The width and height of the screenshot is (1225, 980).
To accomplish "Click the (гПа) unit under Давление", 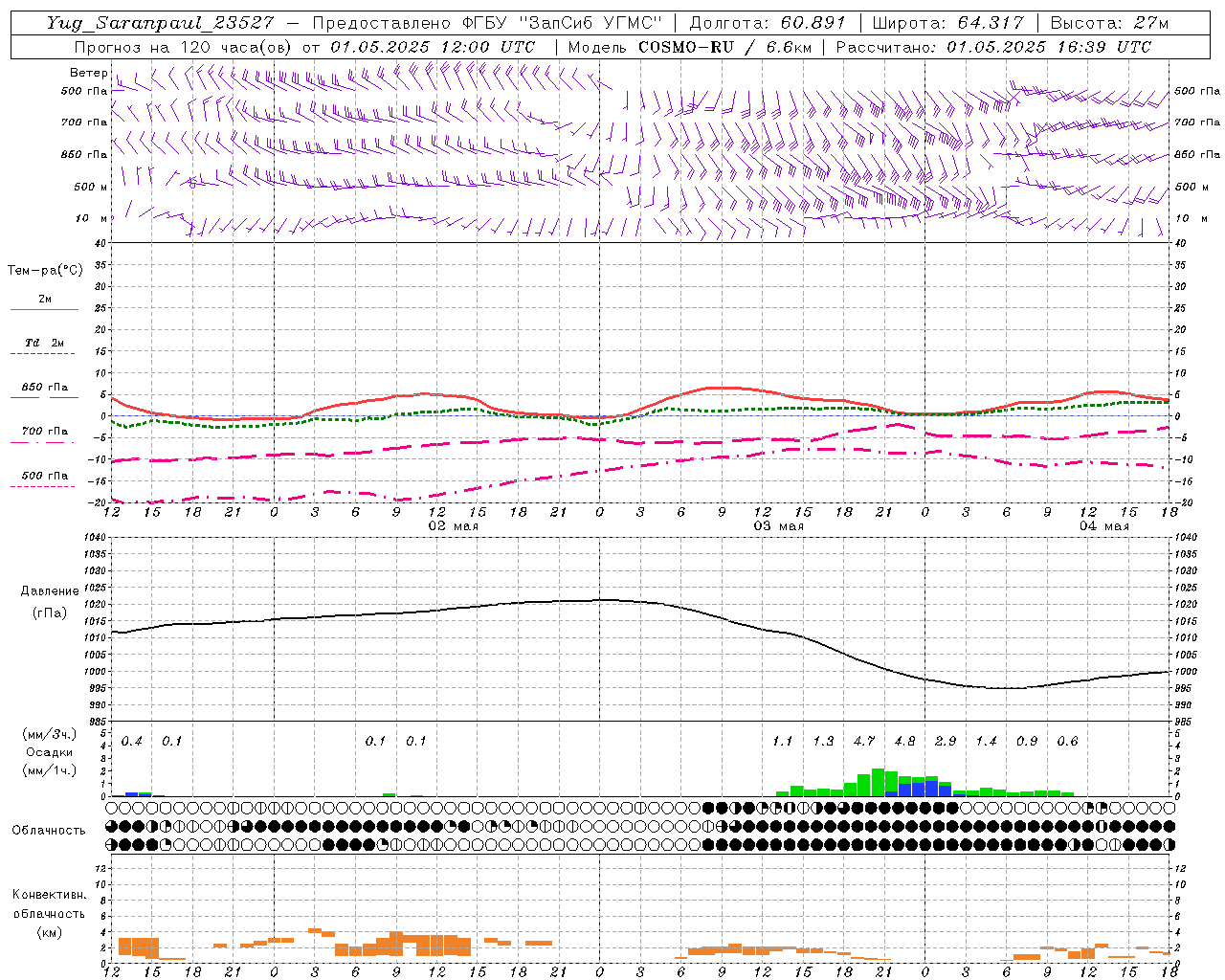I will pyautogui.click(x=49, y=613).
